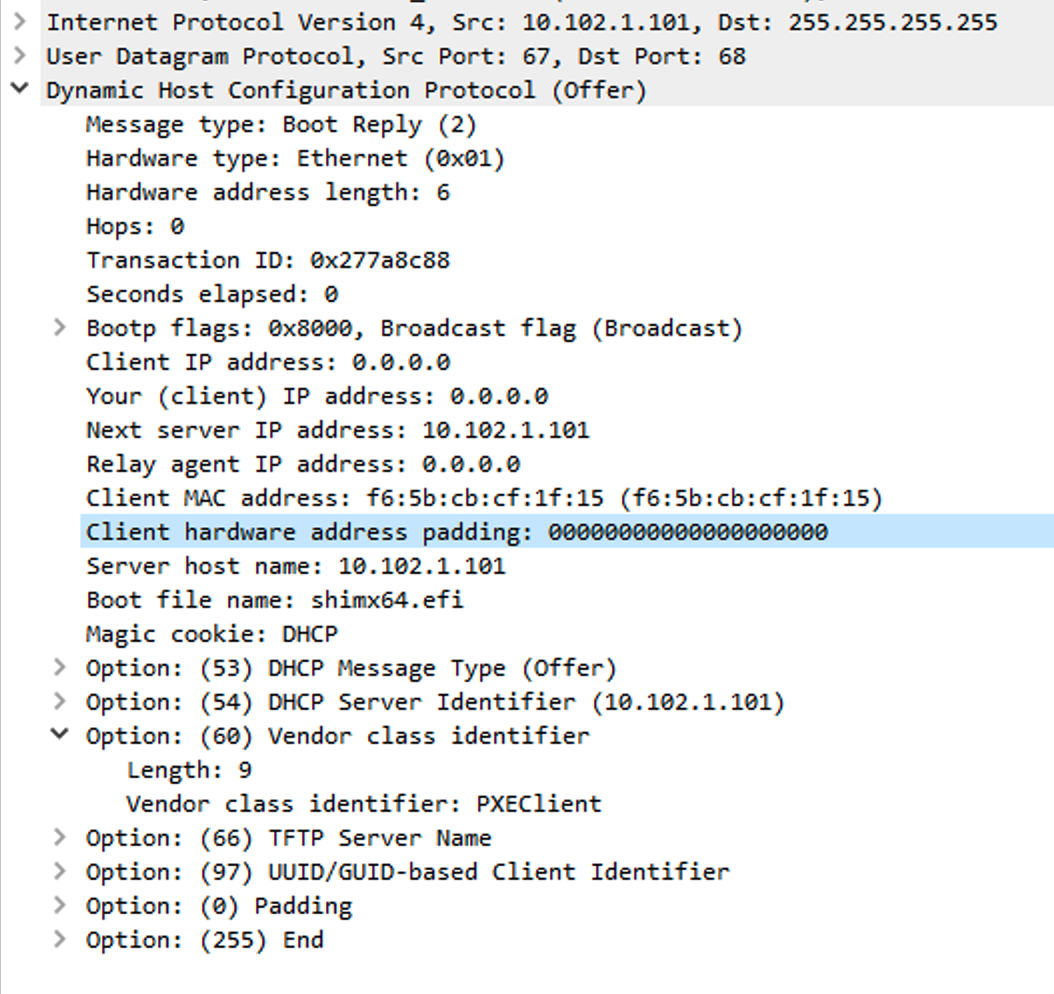Collapse the Dynamic Host Configuration Protocol section

pos(22,90)
